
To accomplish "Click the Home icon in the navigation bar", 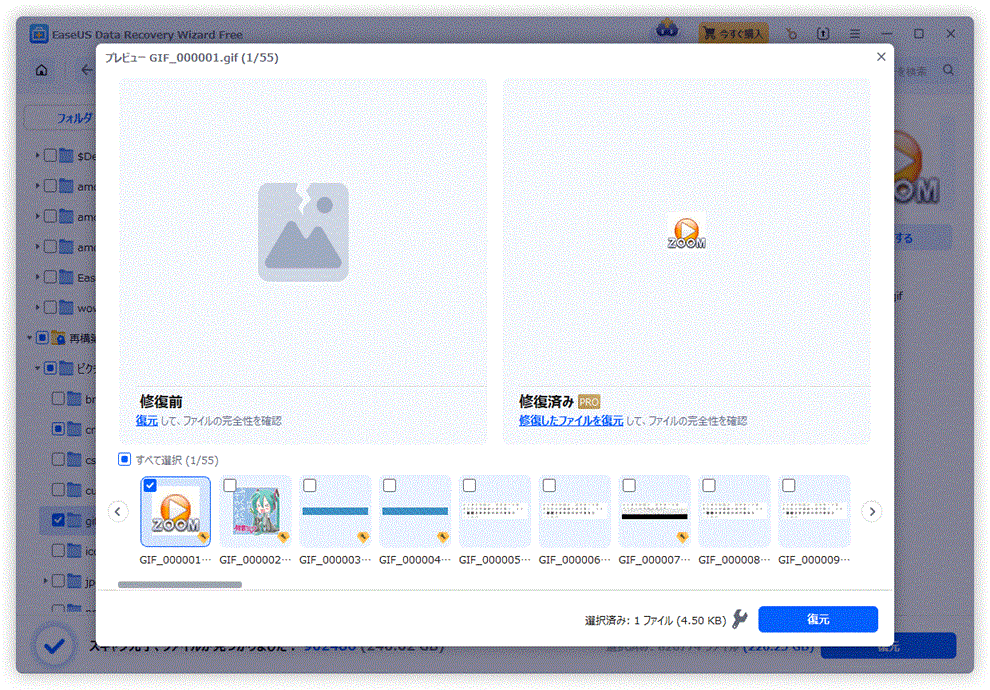I will coord(40,70).
